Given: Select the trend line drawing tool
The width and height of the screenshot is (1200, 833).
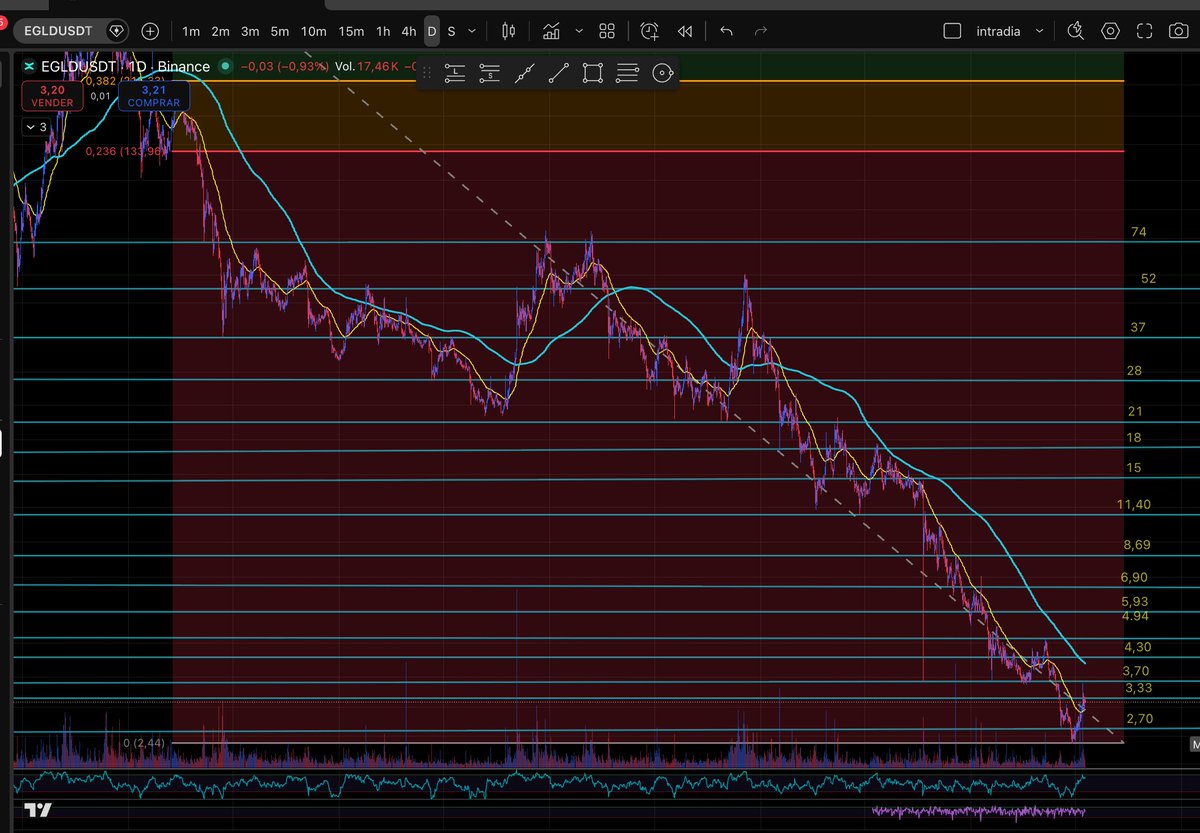Looking at the screenshot, I should [559, 73].
